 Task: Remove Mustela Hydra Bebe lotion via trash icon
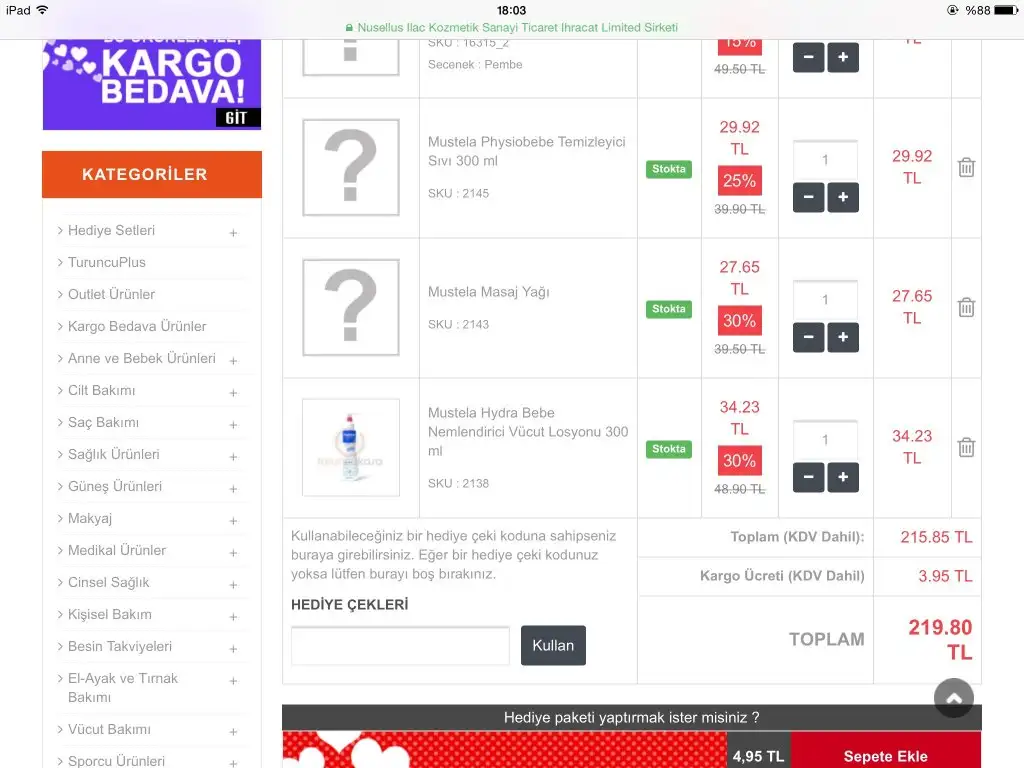point(967,447)
